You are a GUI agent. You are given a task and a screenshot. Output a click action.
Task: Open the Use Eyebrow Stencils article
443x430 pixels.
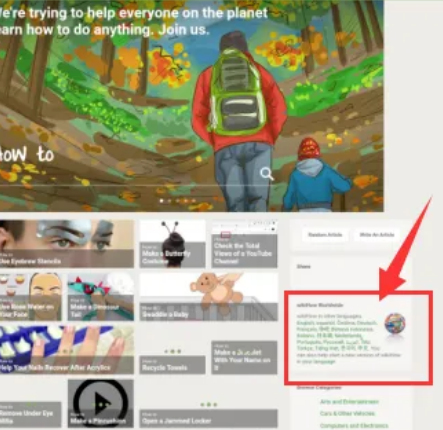point(67,244)
